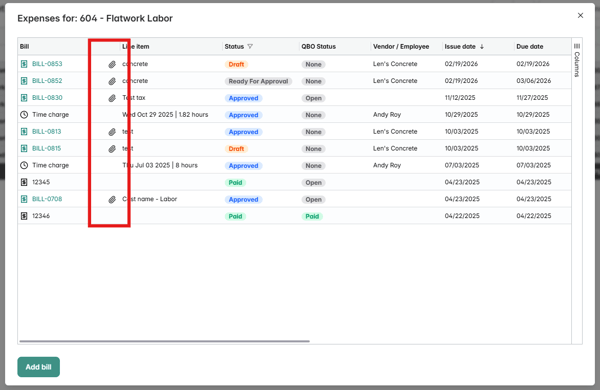This screenshot has width=600, height=390.
Task: Sort by the QBO Status column header
Action: (318, 46)
